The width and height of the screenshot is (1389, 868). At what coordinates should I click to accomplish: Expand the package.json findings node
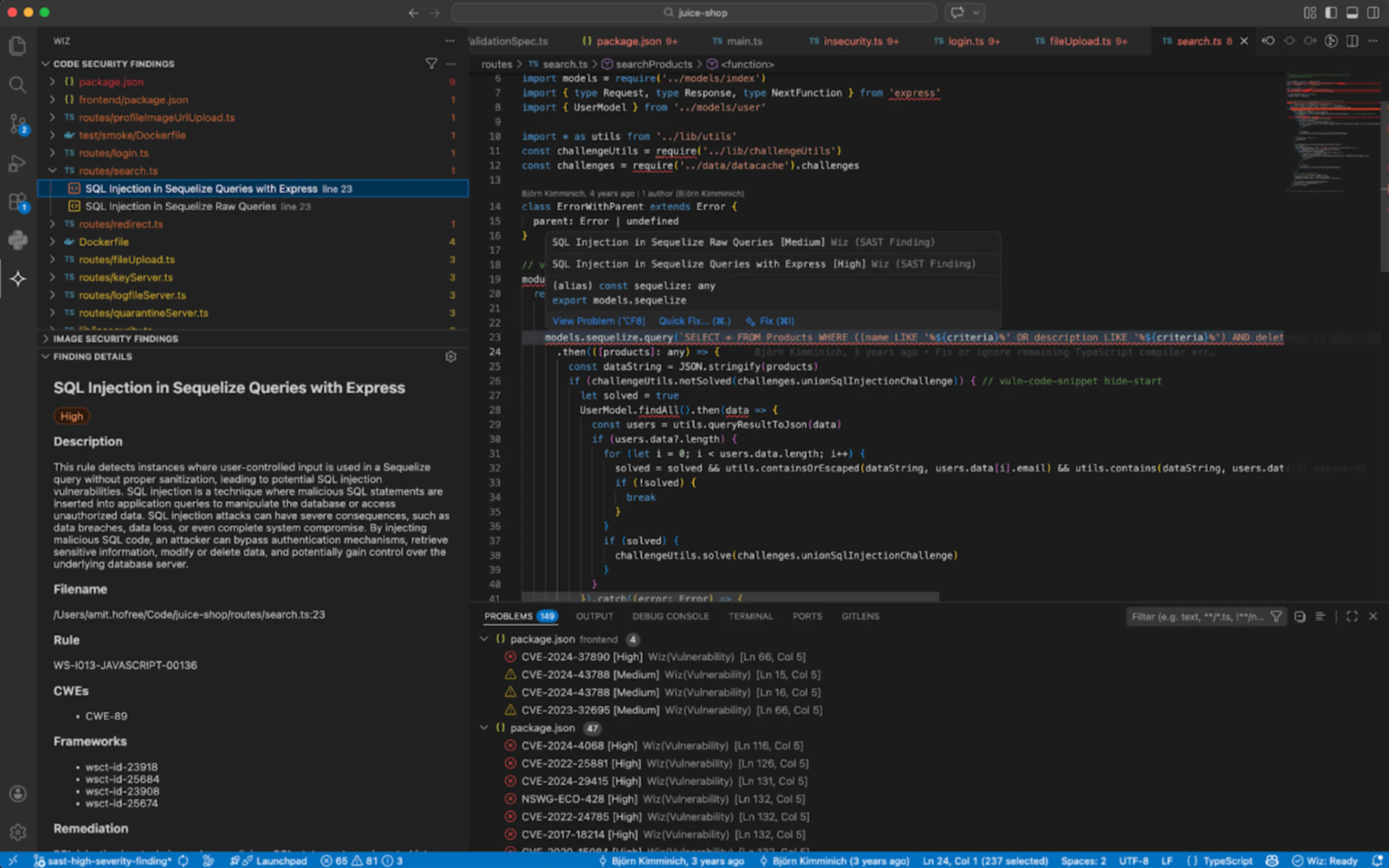[x=52, y=82]
